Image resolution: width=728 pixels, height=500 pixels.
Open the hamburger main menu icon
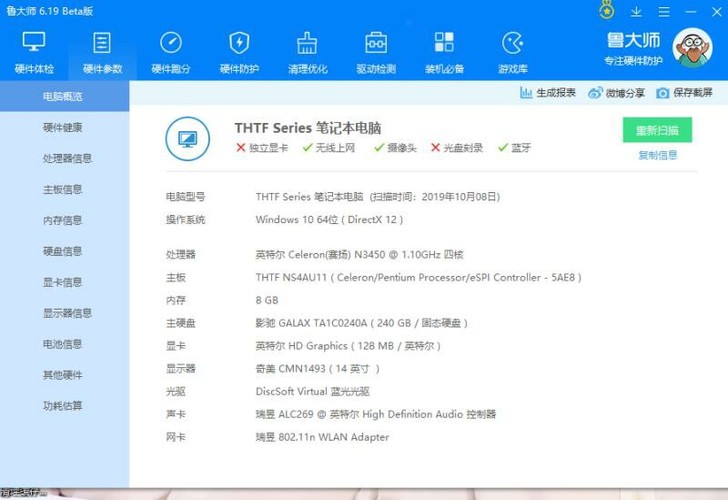[x=664, y=12]
